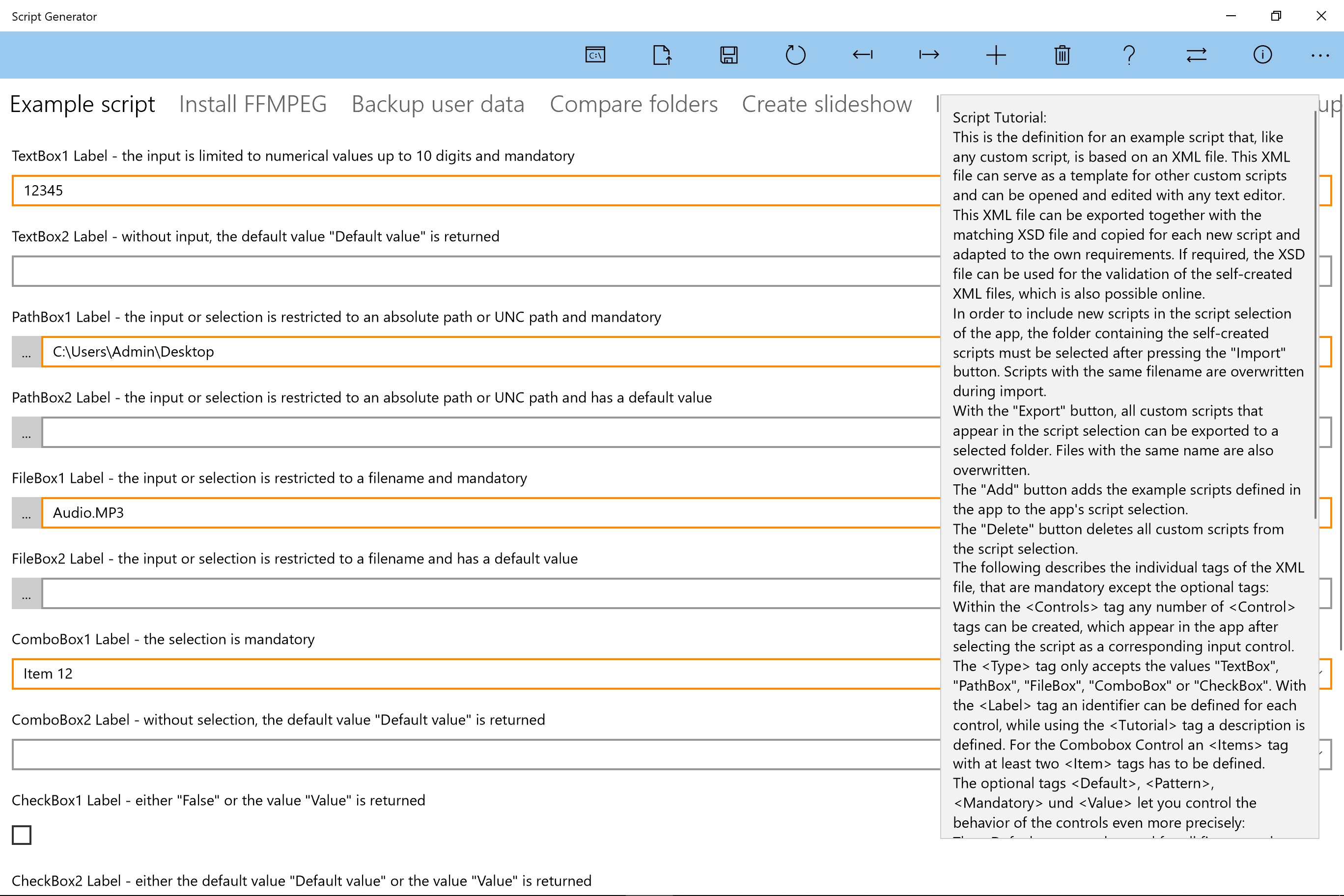
Task: Toggle the CheckBox1 Label checkbox
Action: [22, 835]
